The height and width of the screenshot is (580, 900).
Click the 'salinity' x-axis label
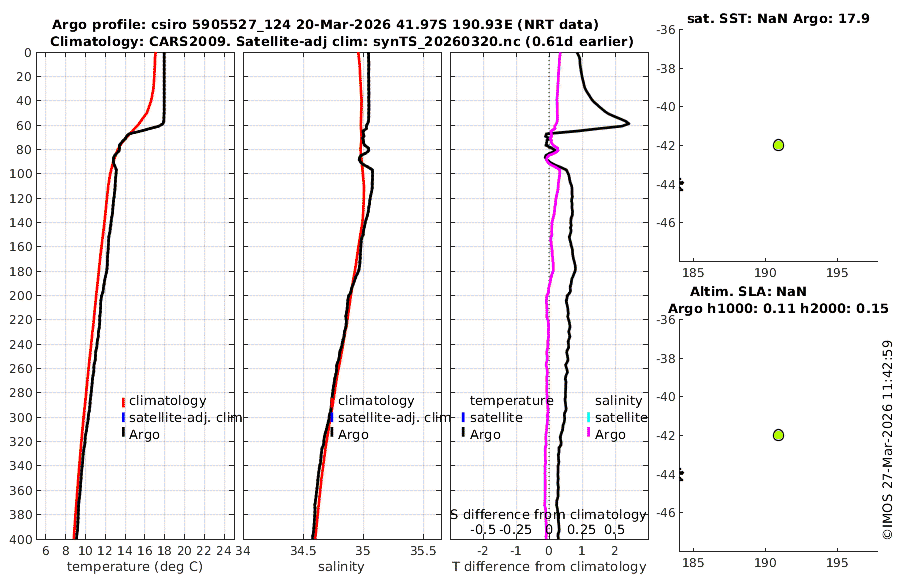(x=341, y=567)
